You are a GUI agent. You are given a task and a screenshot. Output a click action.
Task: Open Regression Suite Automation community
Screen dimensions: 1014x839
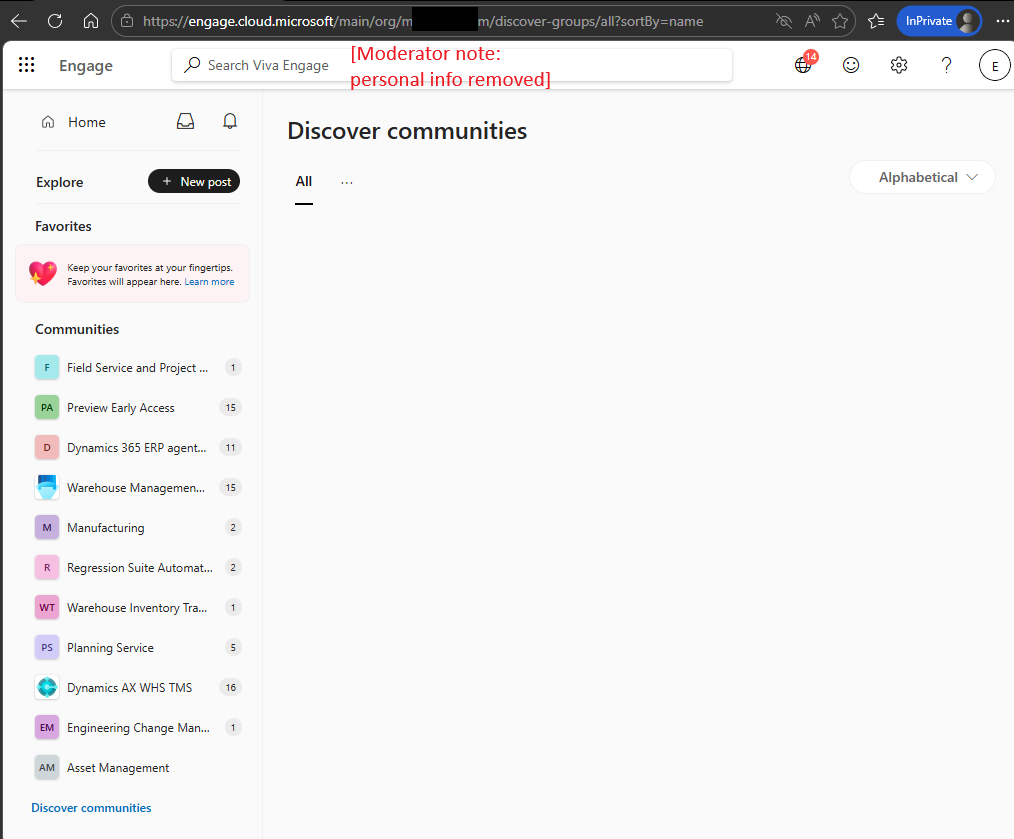coord(138,568)
